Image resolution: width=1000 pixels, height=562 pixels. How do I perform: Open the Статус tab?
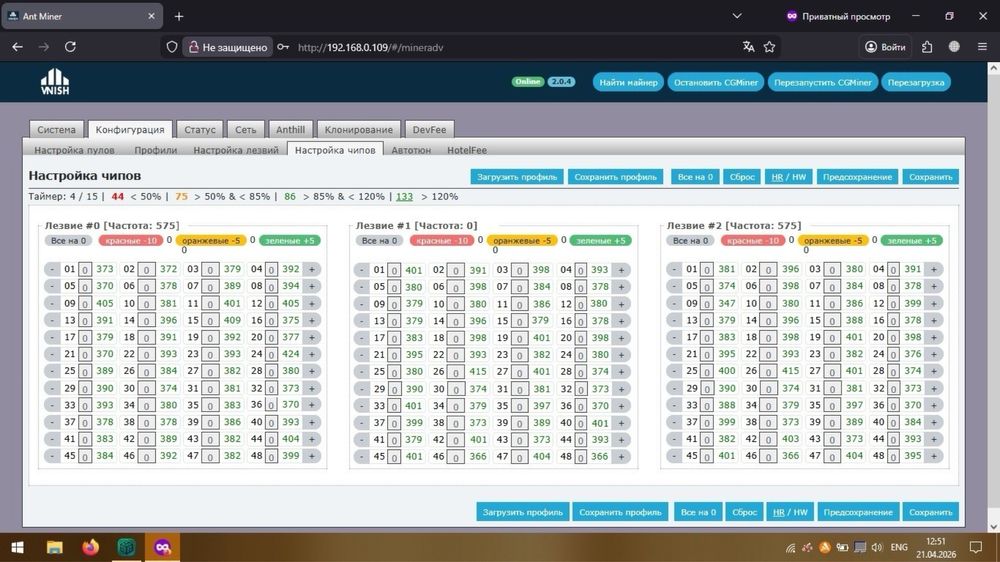[200, 129]
